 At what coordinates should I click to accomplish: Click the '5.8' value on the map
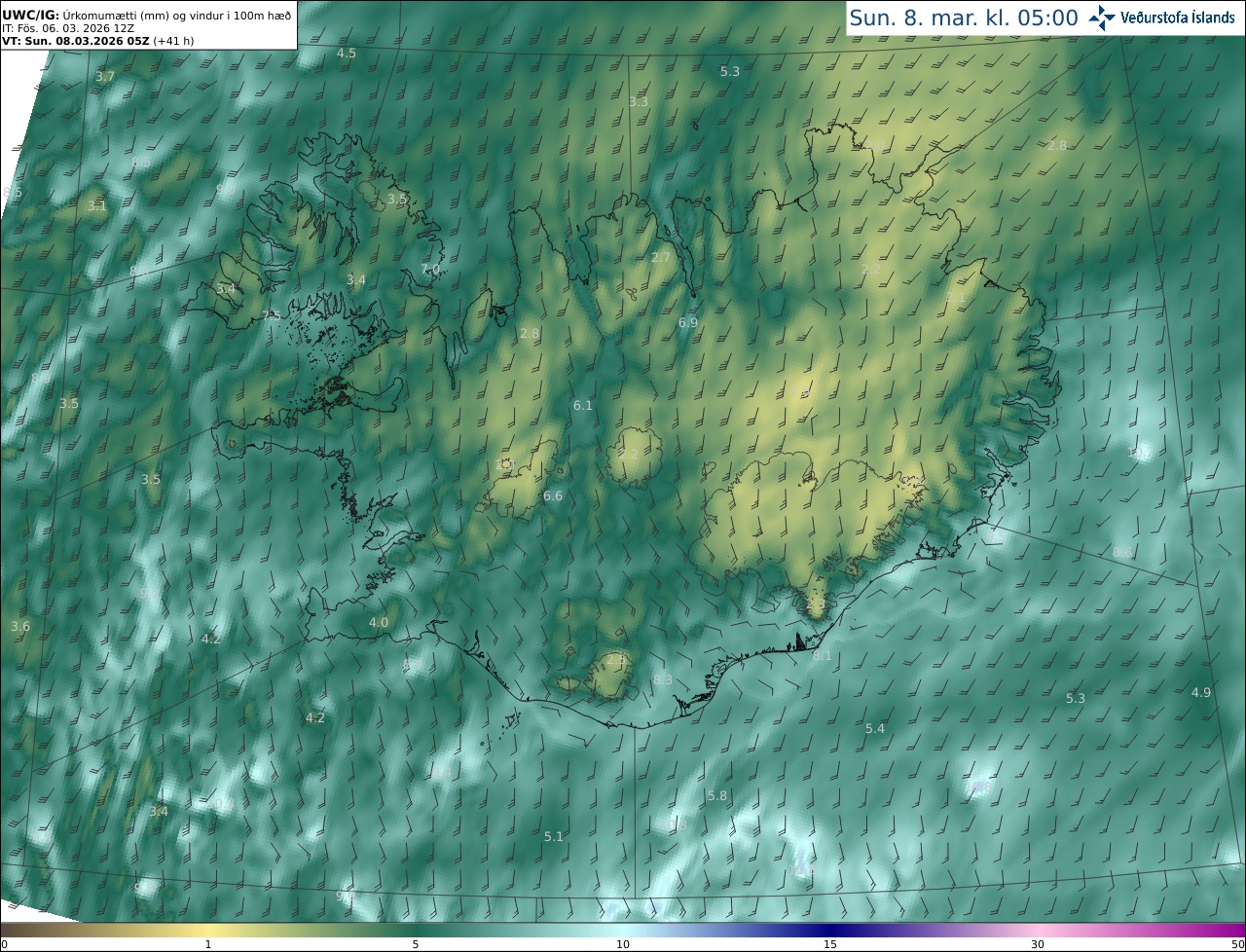click(717, 796)
